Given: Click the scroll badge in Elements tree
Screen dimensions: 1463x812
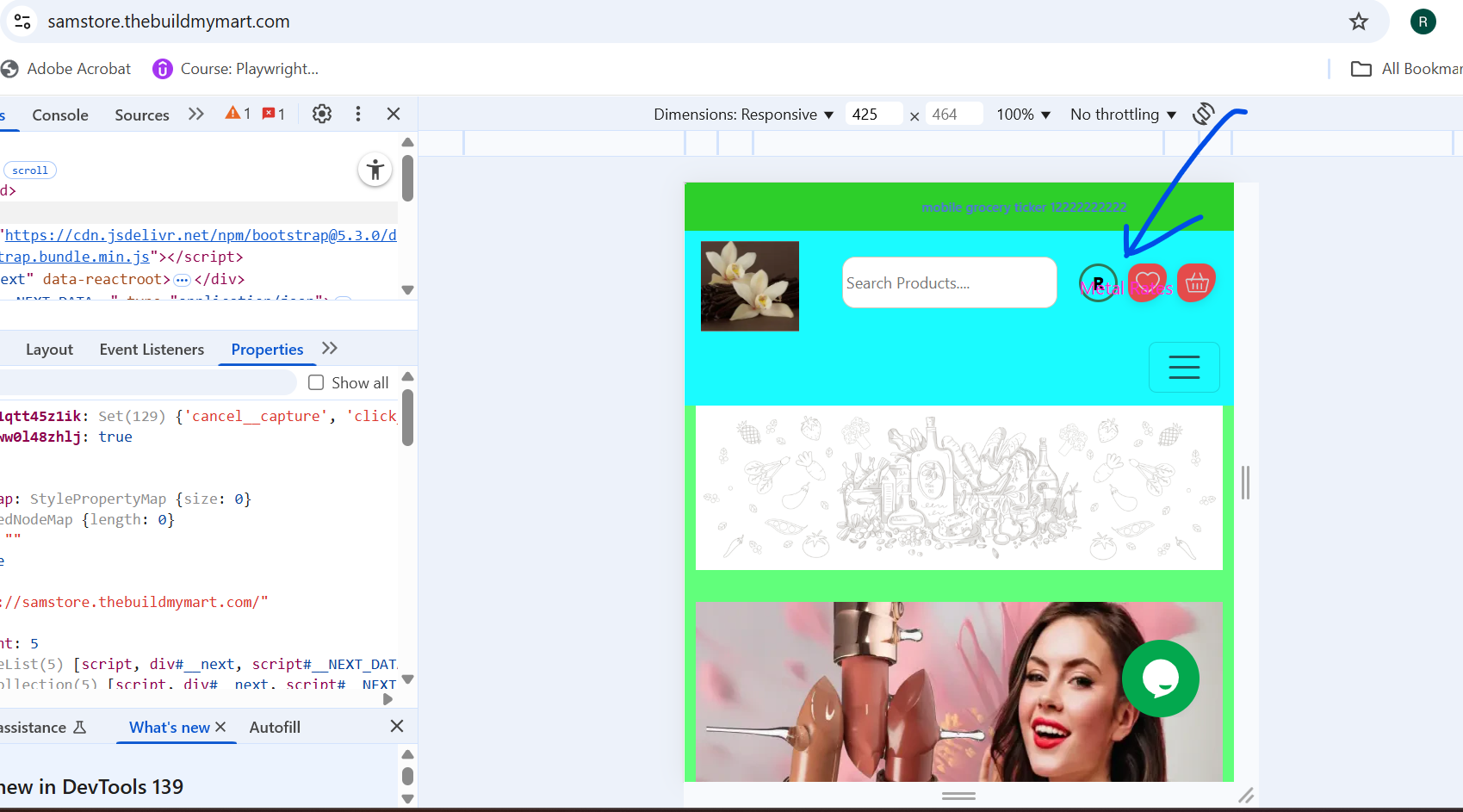Looking at the screenshot, I should 30,170.
